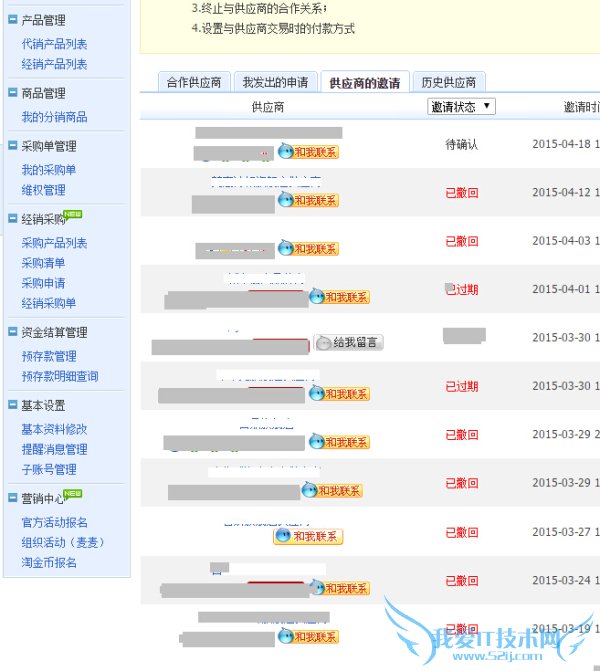Open 组织活动（麦麦）link

(63, 543)
